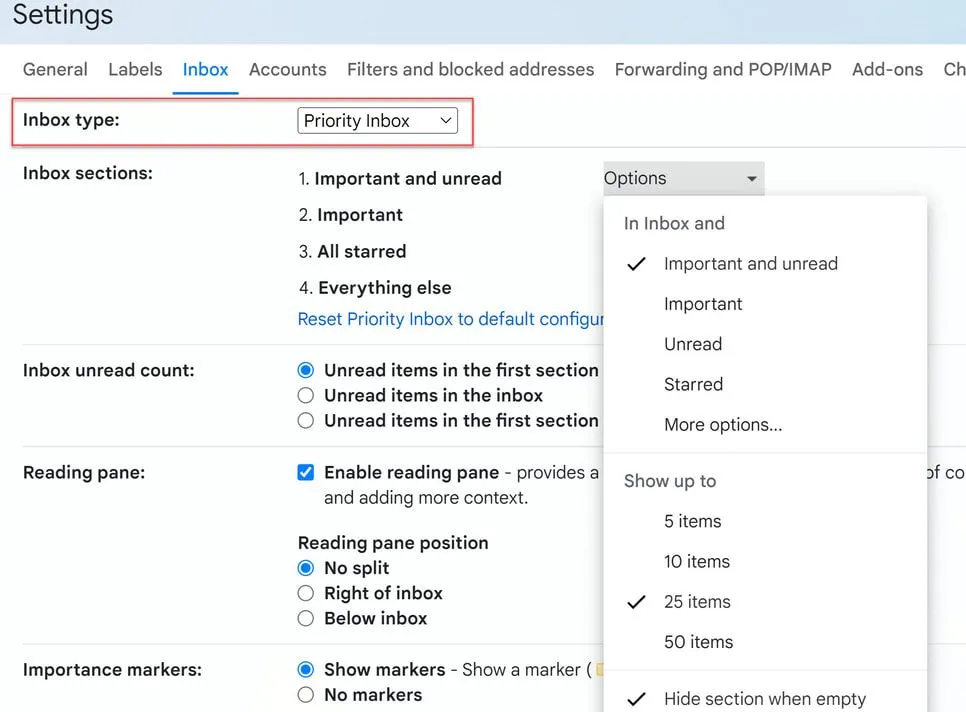Click inbox section '3. All starred'
The image size is (966, 712).
[352, 251]
